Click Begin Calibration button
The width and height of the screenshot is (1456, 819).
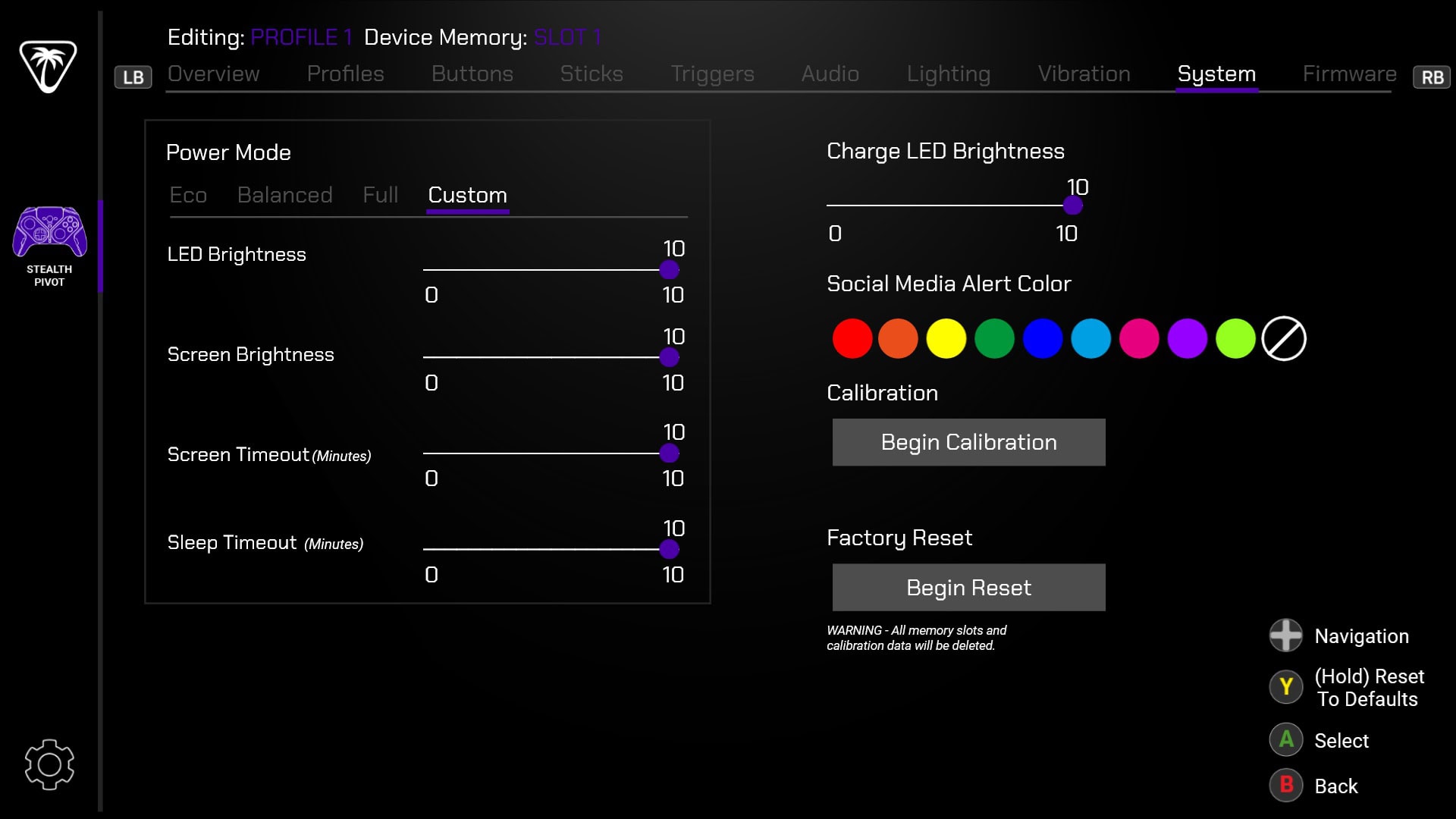pos(968,442)
